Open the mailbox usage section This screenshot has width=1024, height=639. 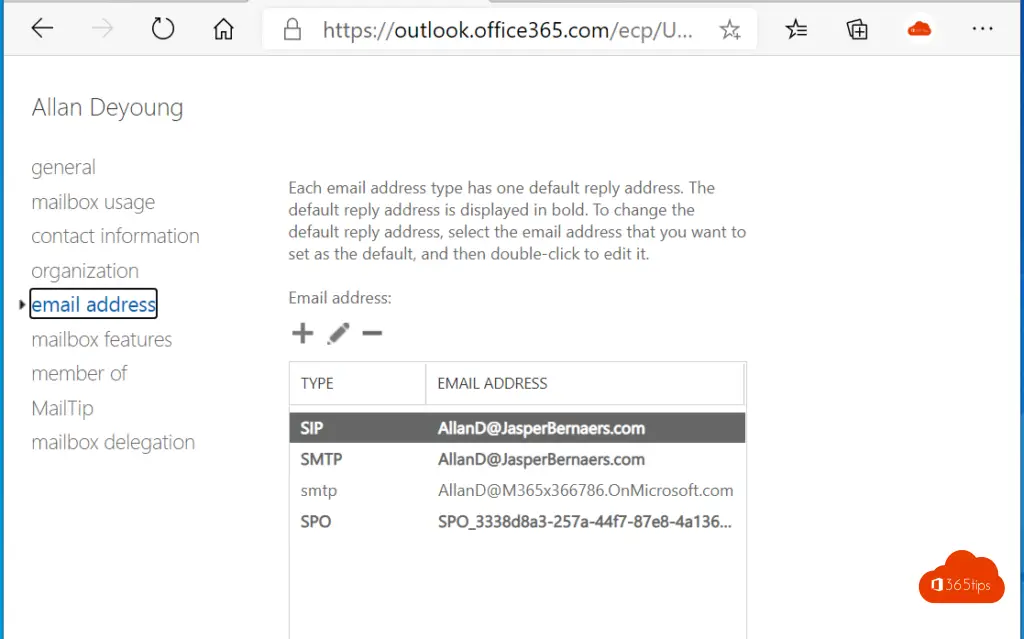click(93, 202)
